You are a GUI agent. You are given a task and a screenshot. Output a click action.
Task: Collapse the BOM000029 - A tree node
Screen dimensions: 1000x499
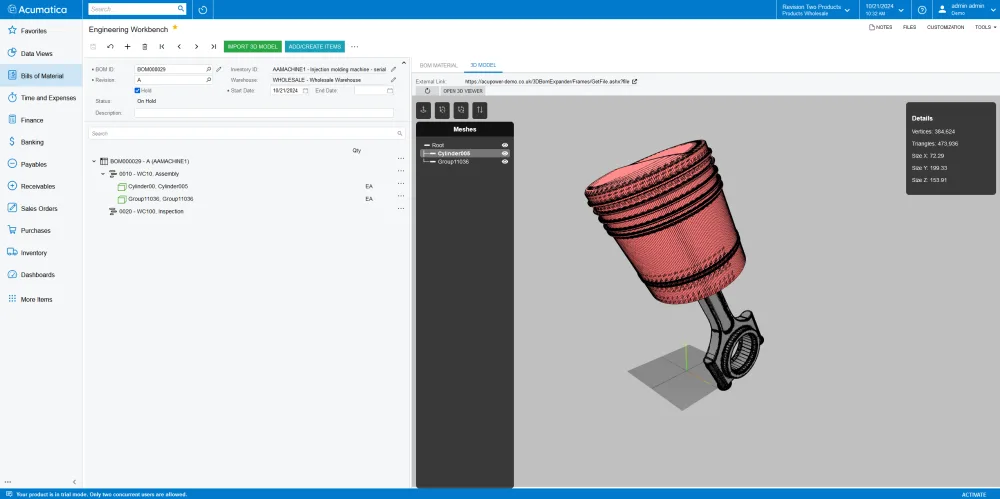click(94, 161)
